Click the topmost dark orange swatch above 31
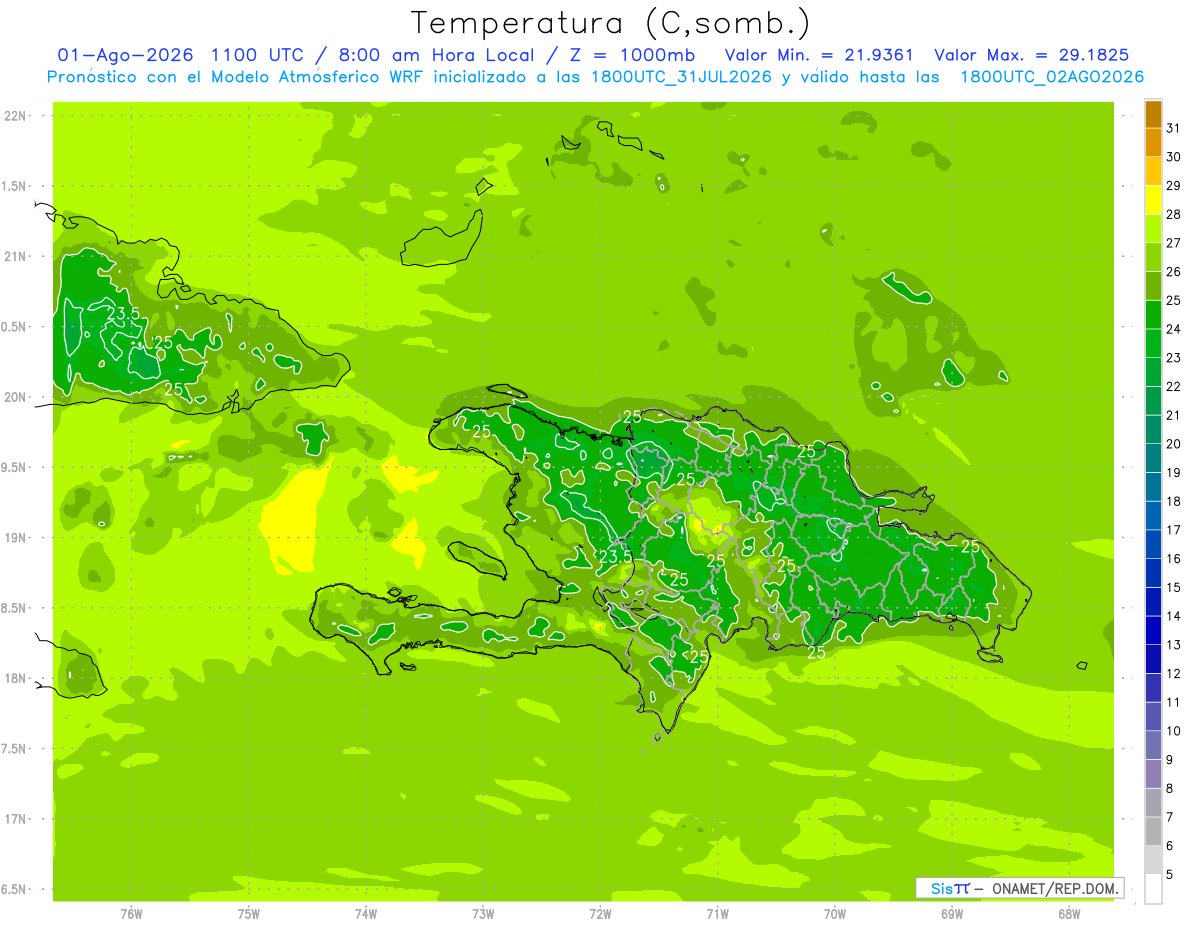The width and height of the screenshot is (1200, 927). coord(1153,114)
